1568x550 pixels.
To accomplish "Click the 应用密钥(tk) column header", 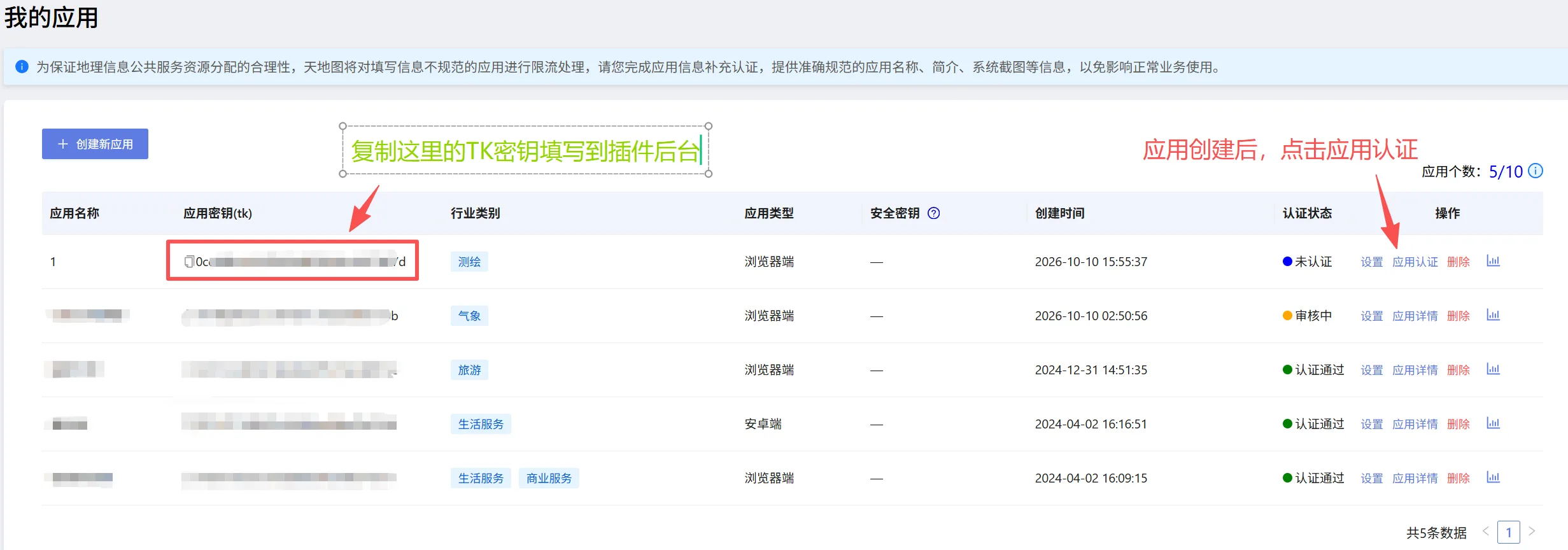I will (218, 213).
